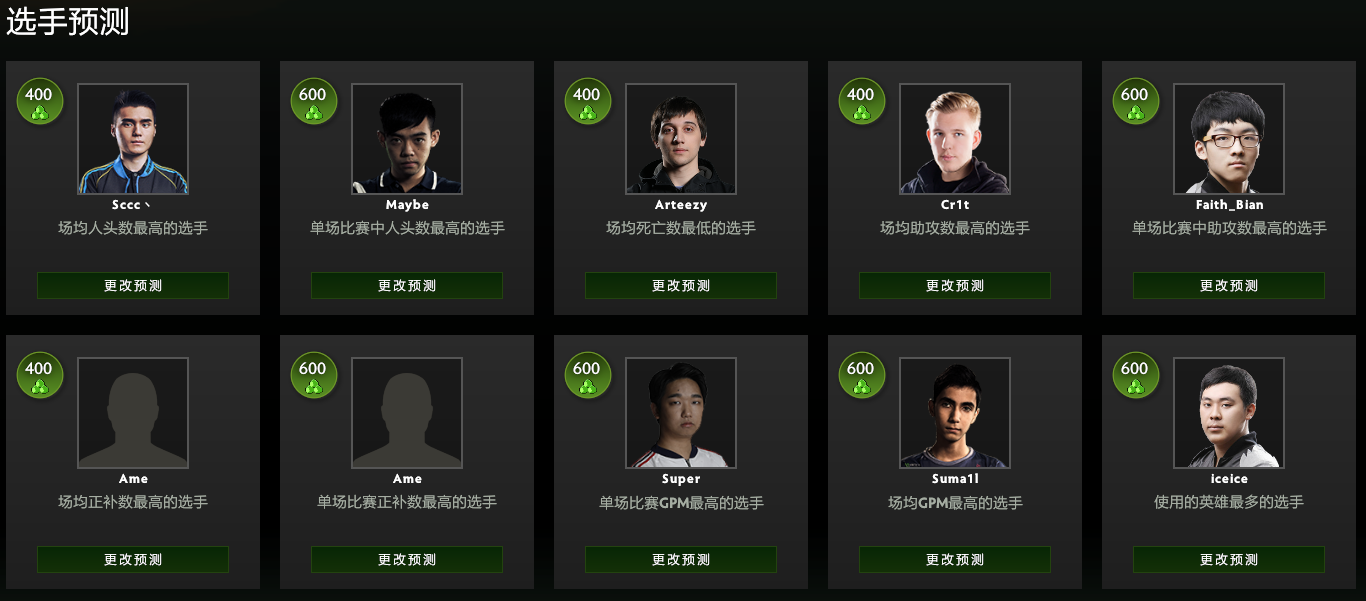Click the 选手预测 section heading
This screenshot has height=601, width=1366.
pyautogui.click(x=67, y=21)
